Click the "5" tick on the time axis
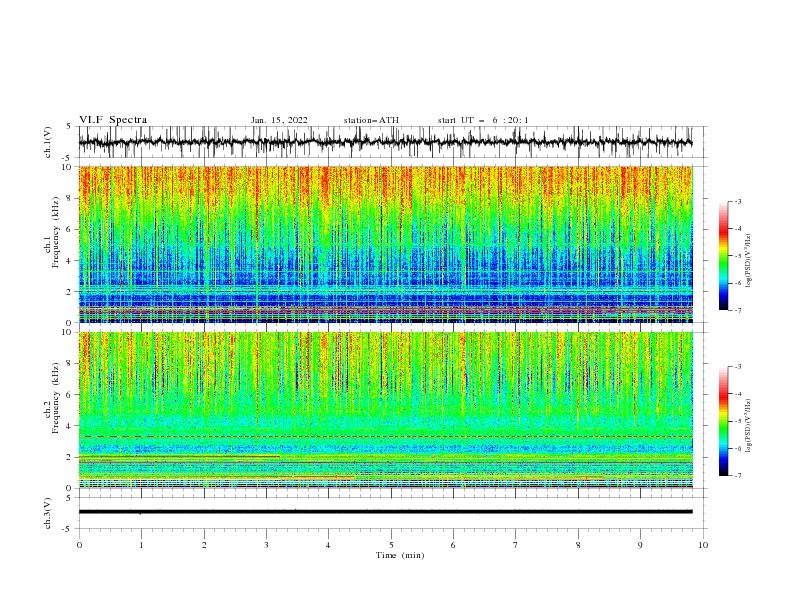The height and width of the screenshot is (612, 792). click(x=391, y=545)
